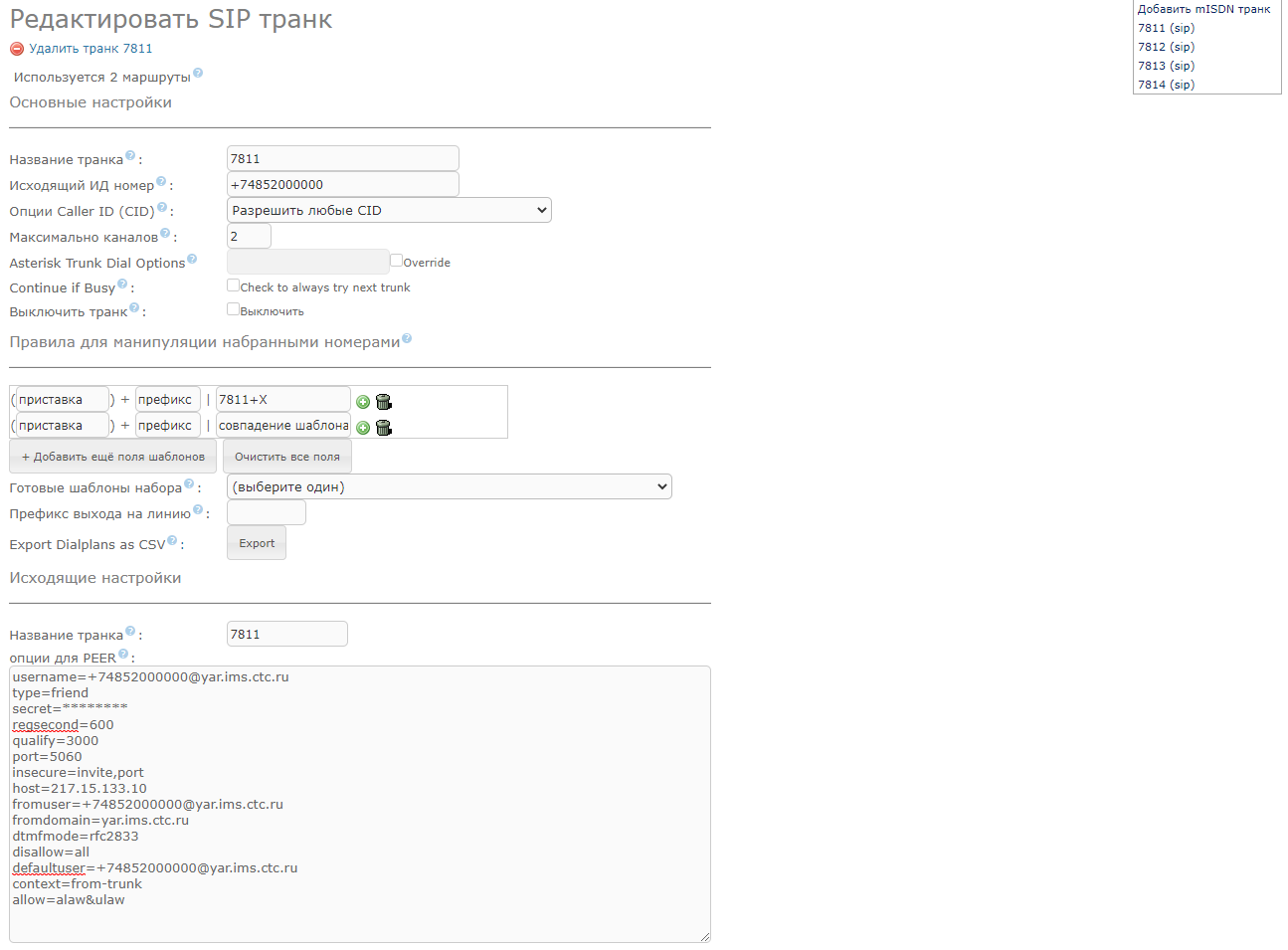Choose Добавить mISDN транк in sidebar

[x=1203, y=9]
